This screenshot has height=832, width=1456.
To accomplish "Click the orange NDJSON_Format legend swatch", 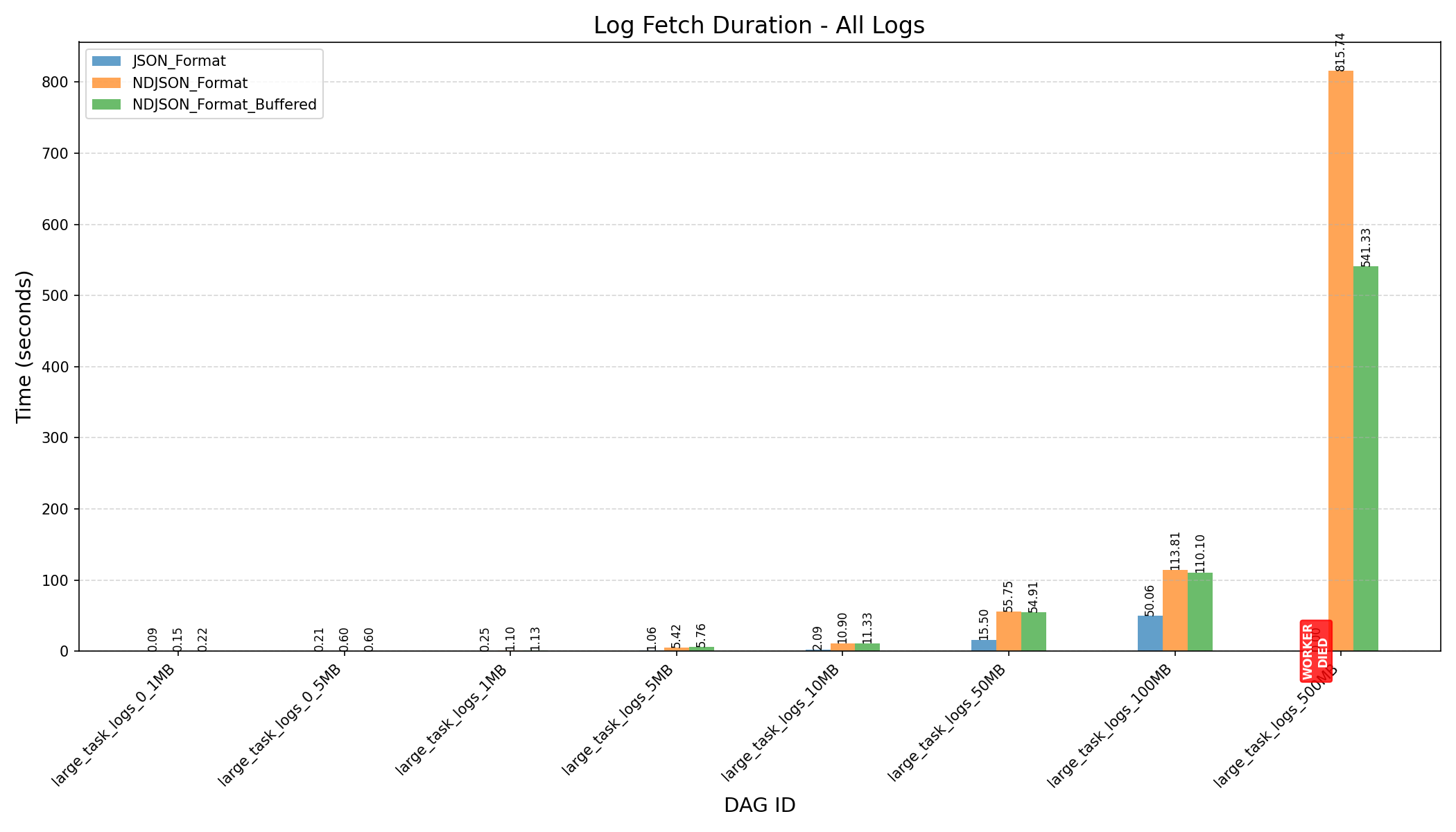I will point(105,83).
